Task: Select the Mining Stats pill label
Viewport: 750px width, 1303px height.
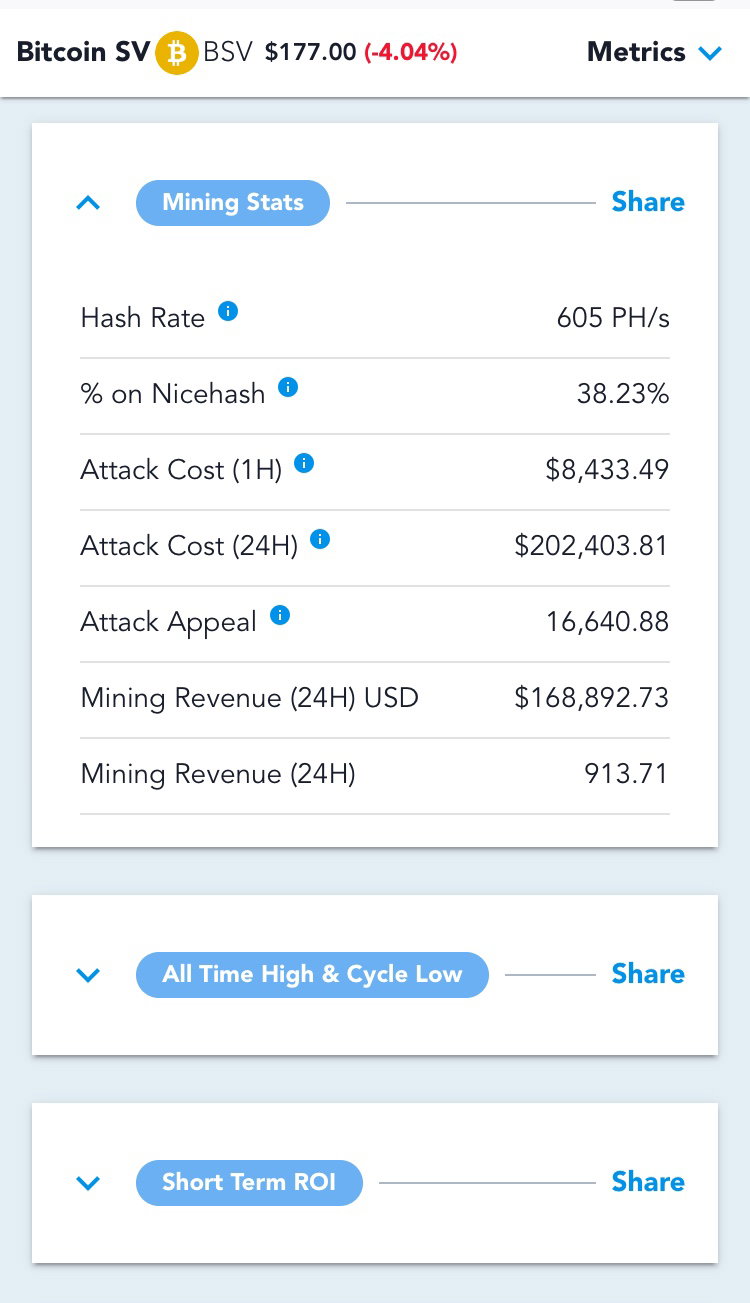Action: tap(233, 203)
